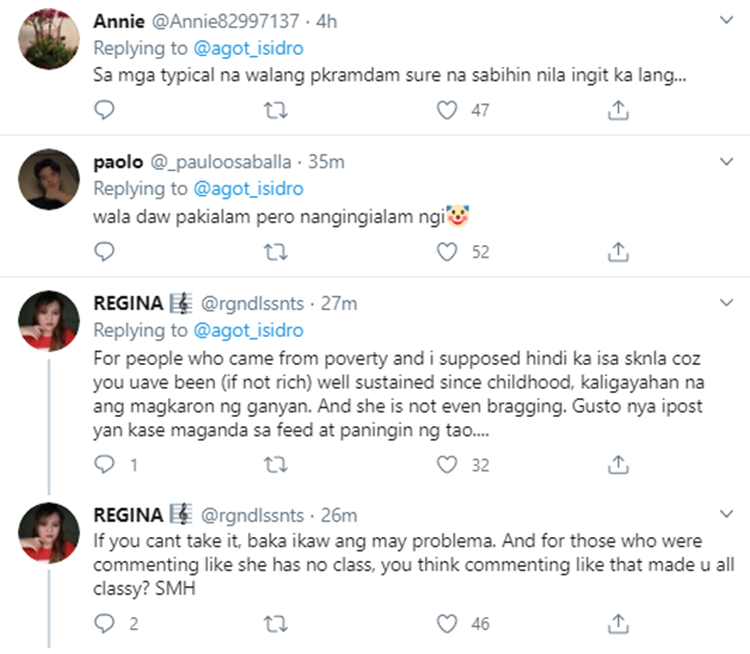
Task: Open @agot_isidro link in Annie's reply
Action: coord(248,48)
